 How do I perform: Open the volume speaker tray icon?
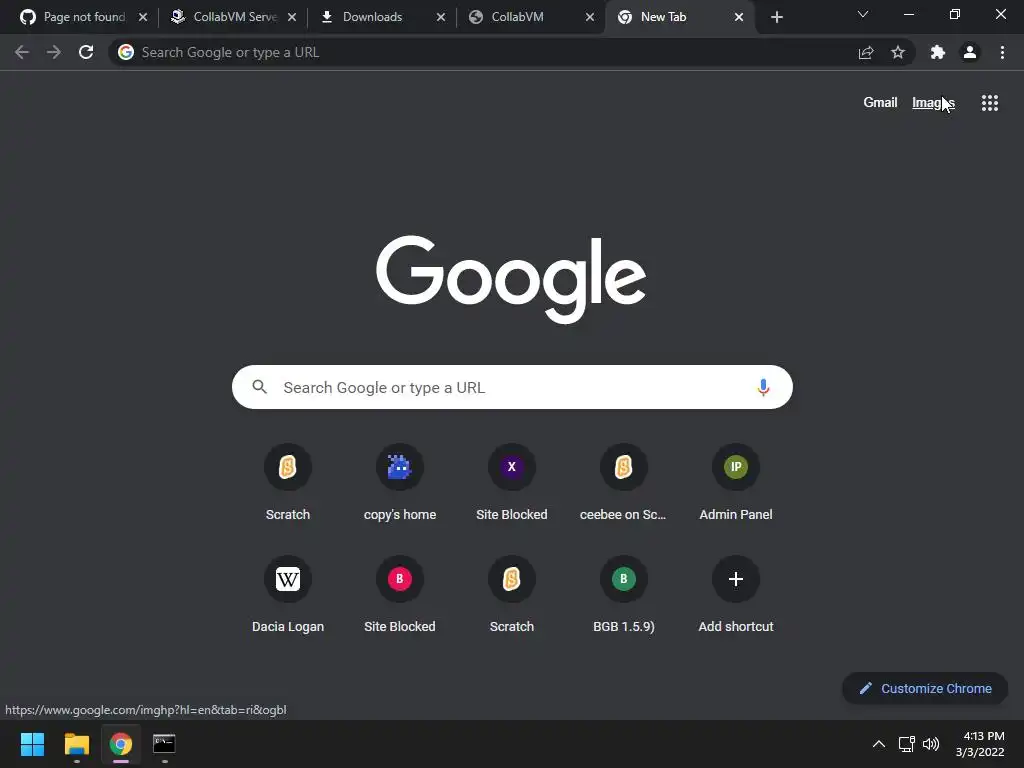coord(931,744)
